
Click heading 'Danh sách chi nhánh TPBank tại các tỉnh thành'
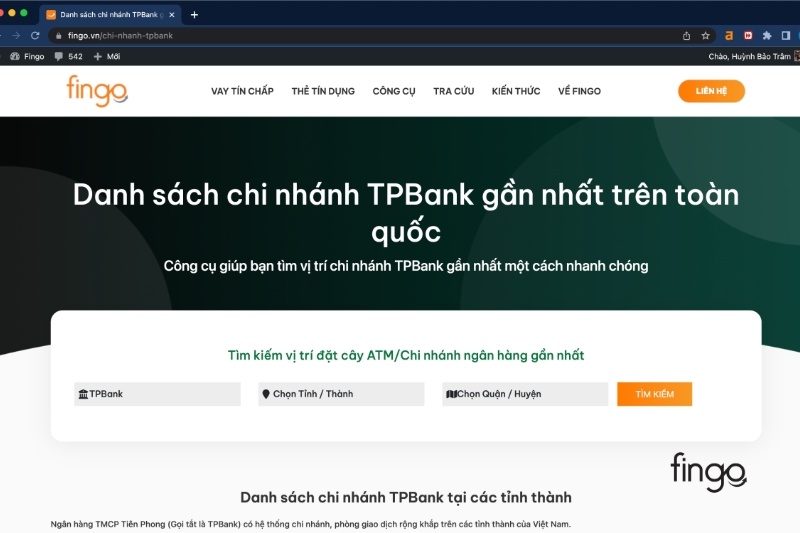click(x=406, y=497)
